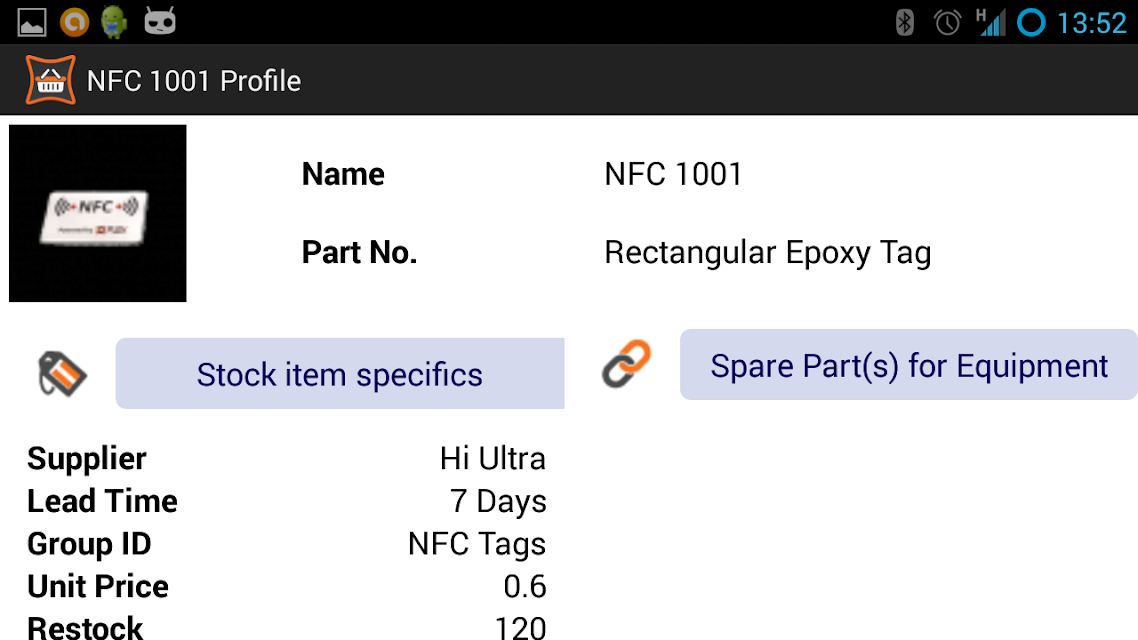Click the chain link icon

tap(626, 364)
